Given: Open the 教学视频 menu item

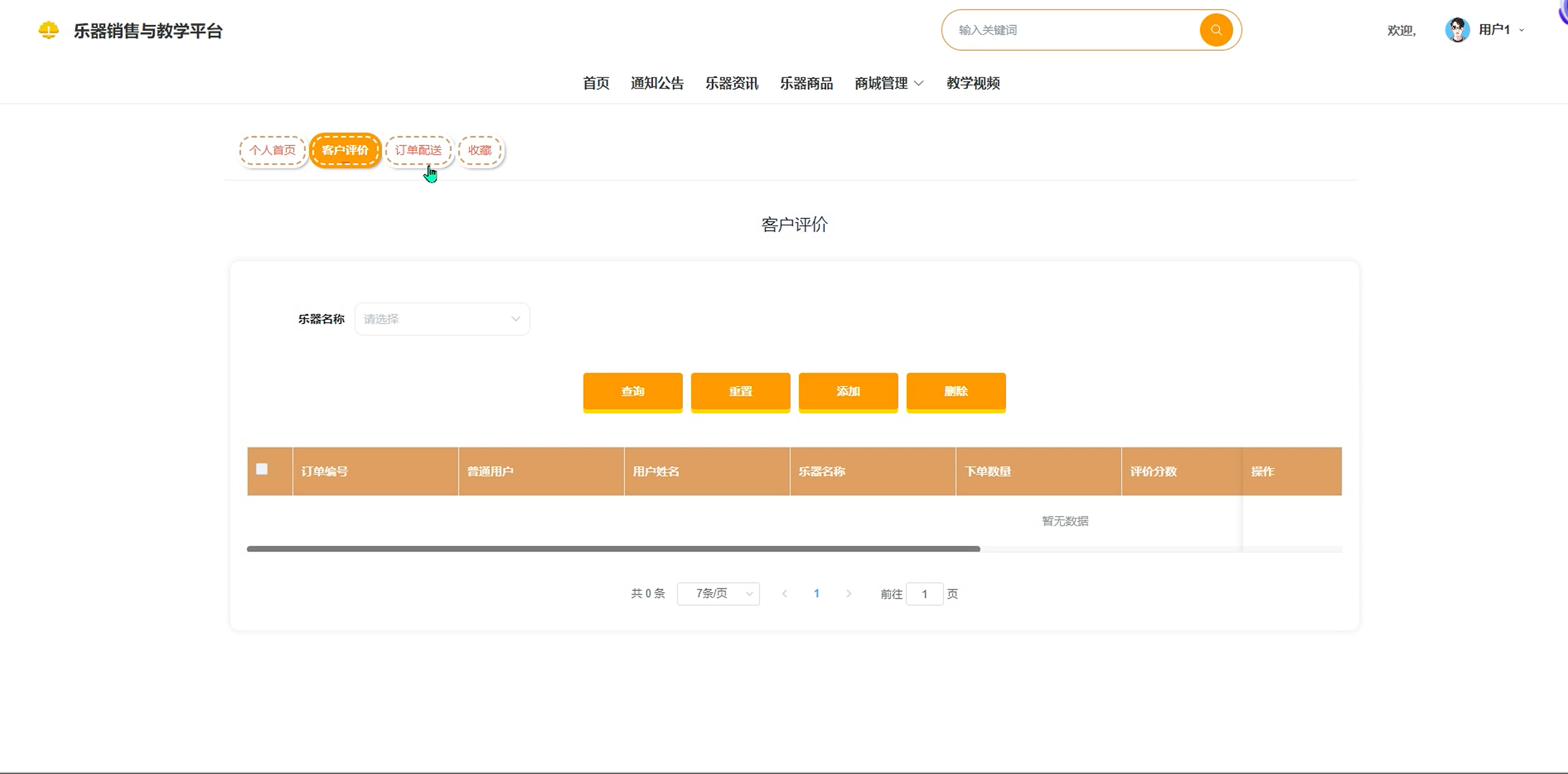Looking at the screenshot, I should 972,83.
